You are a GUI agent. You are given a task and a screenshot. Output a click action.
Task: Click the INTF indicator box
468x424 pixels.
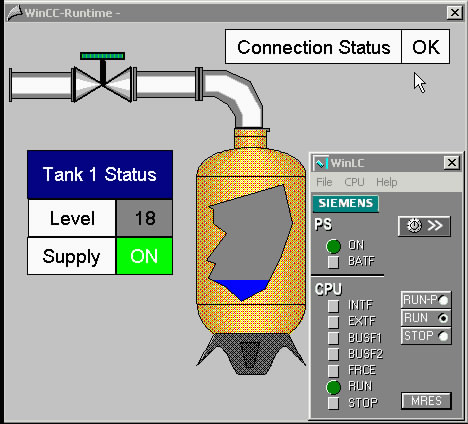click(x=333, y=306)
